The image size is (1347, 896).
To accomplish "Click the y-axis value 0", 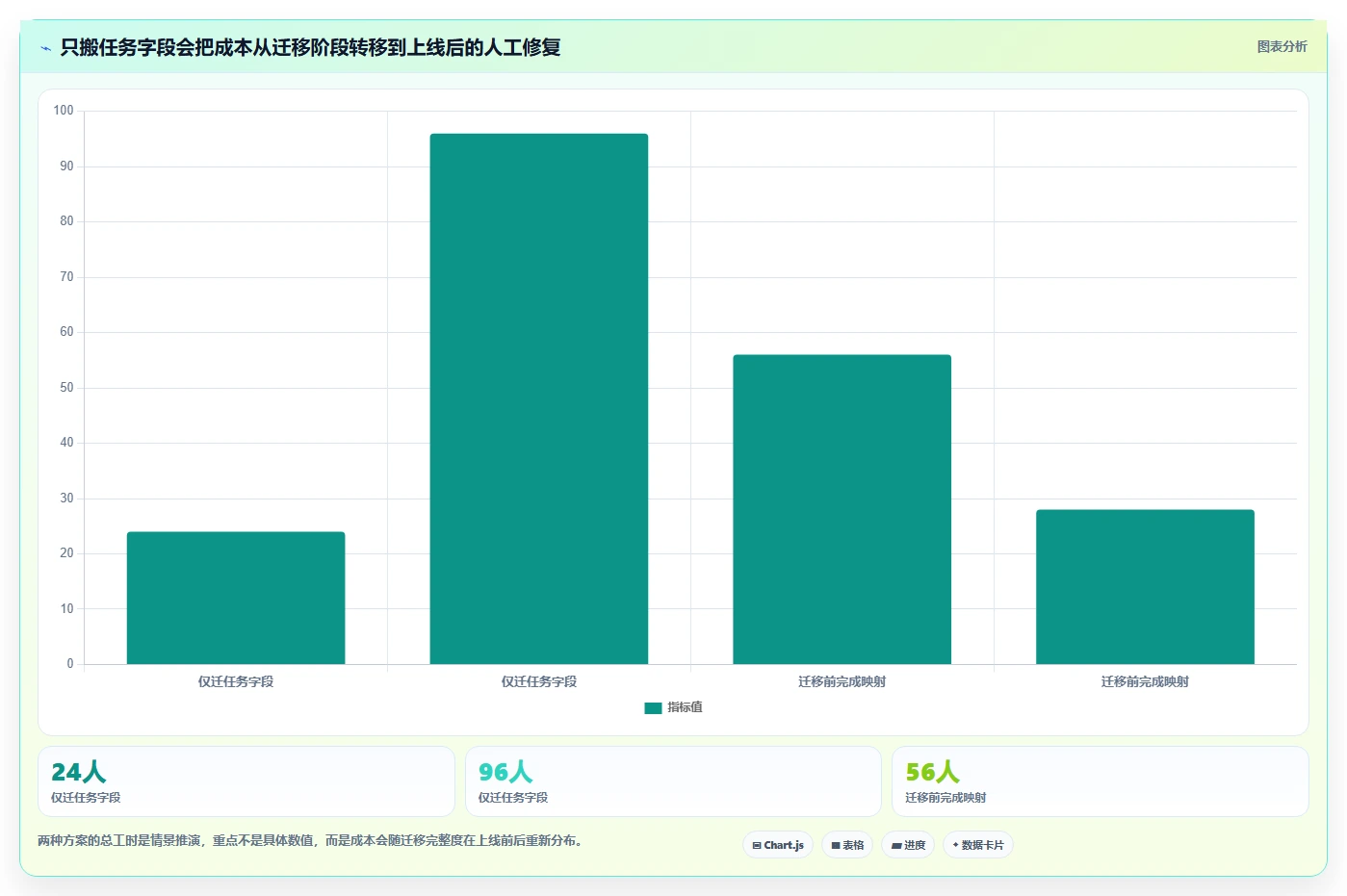I will point(70,664).
